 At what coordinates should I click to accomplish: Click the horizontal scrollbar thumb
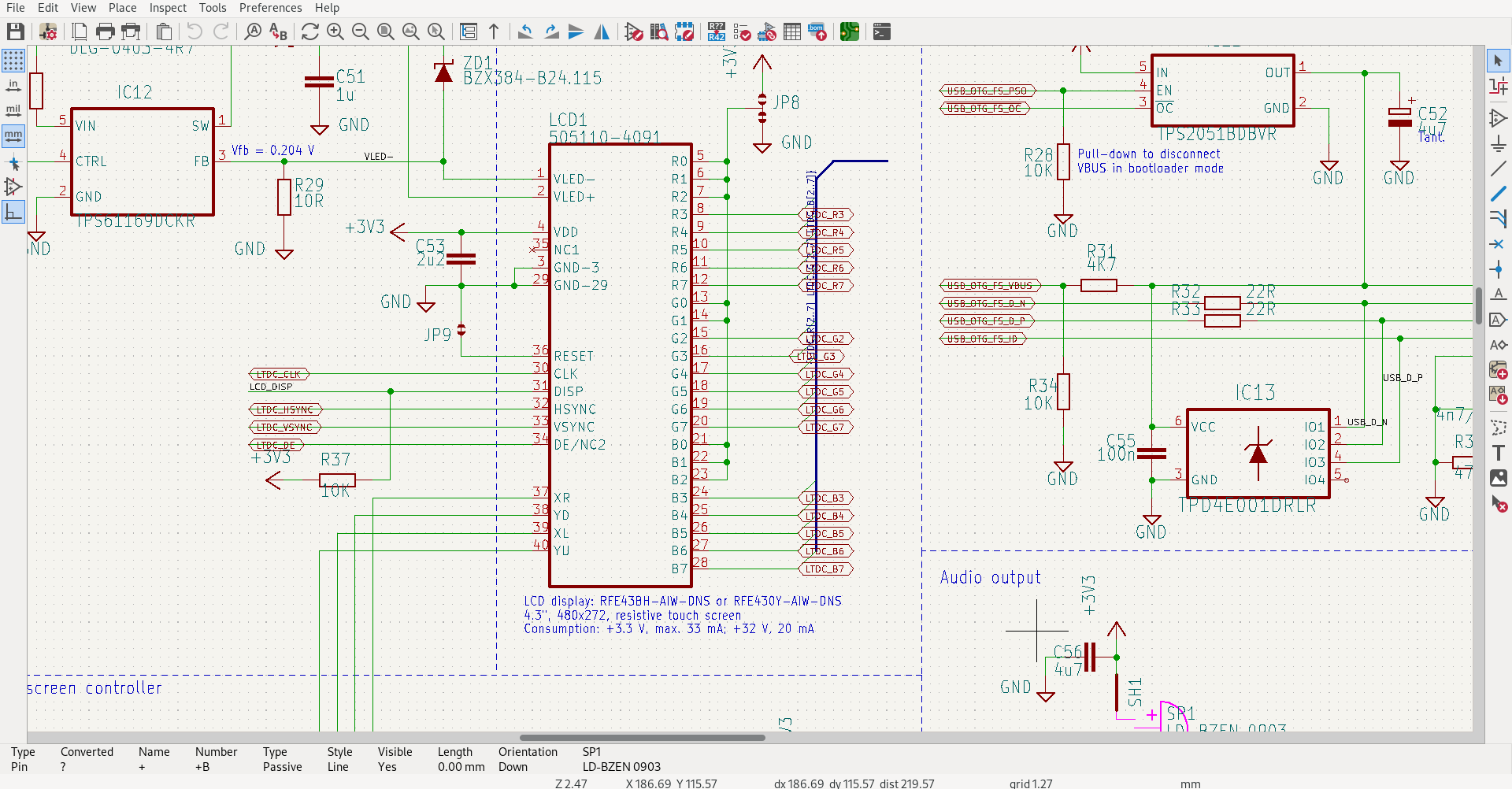point(642,738)
